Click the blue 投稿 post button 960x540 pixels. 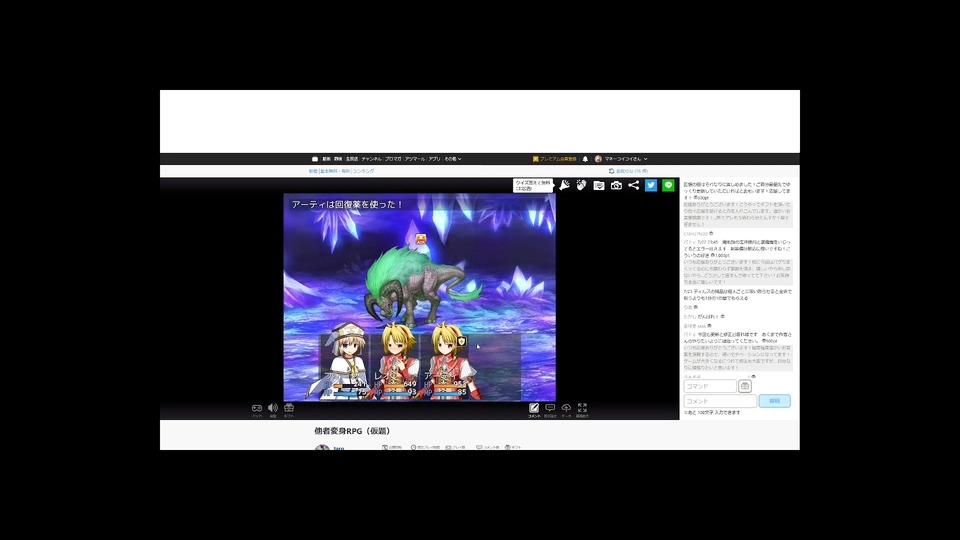pos(774,401)
